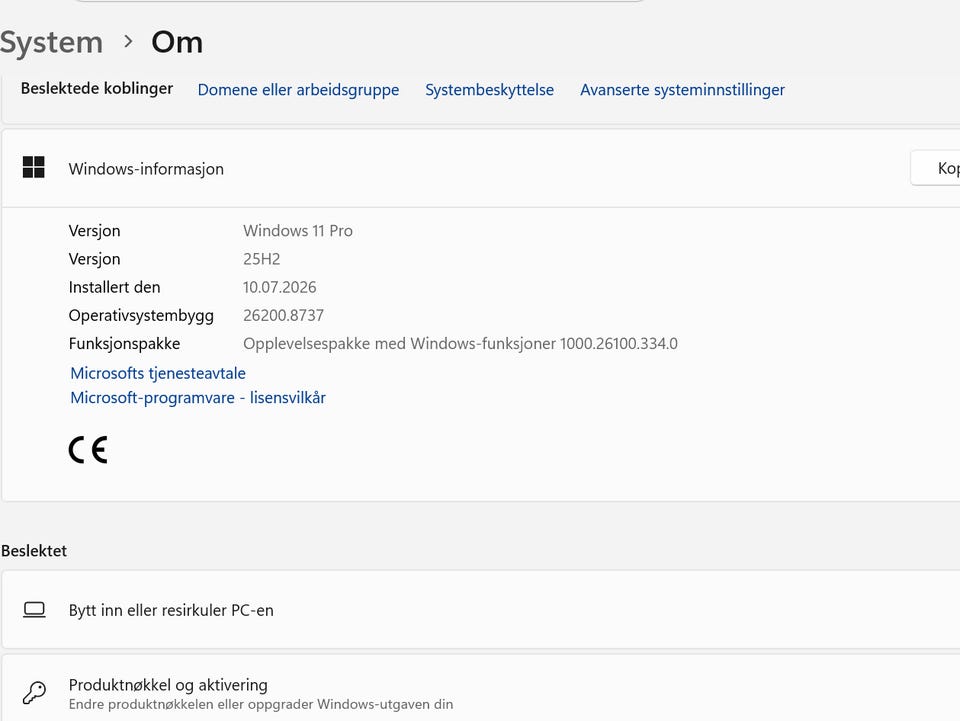The image size is (960, 721).
Task: Click the Funksjonspakke label
Action: point(124,344)
